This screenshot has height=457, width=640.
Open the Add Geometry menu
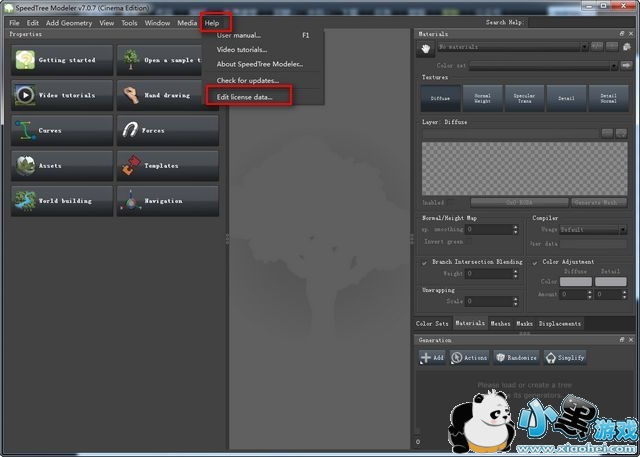point(69,23)
